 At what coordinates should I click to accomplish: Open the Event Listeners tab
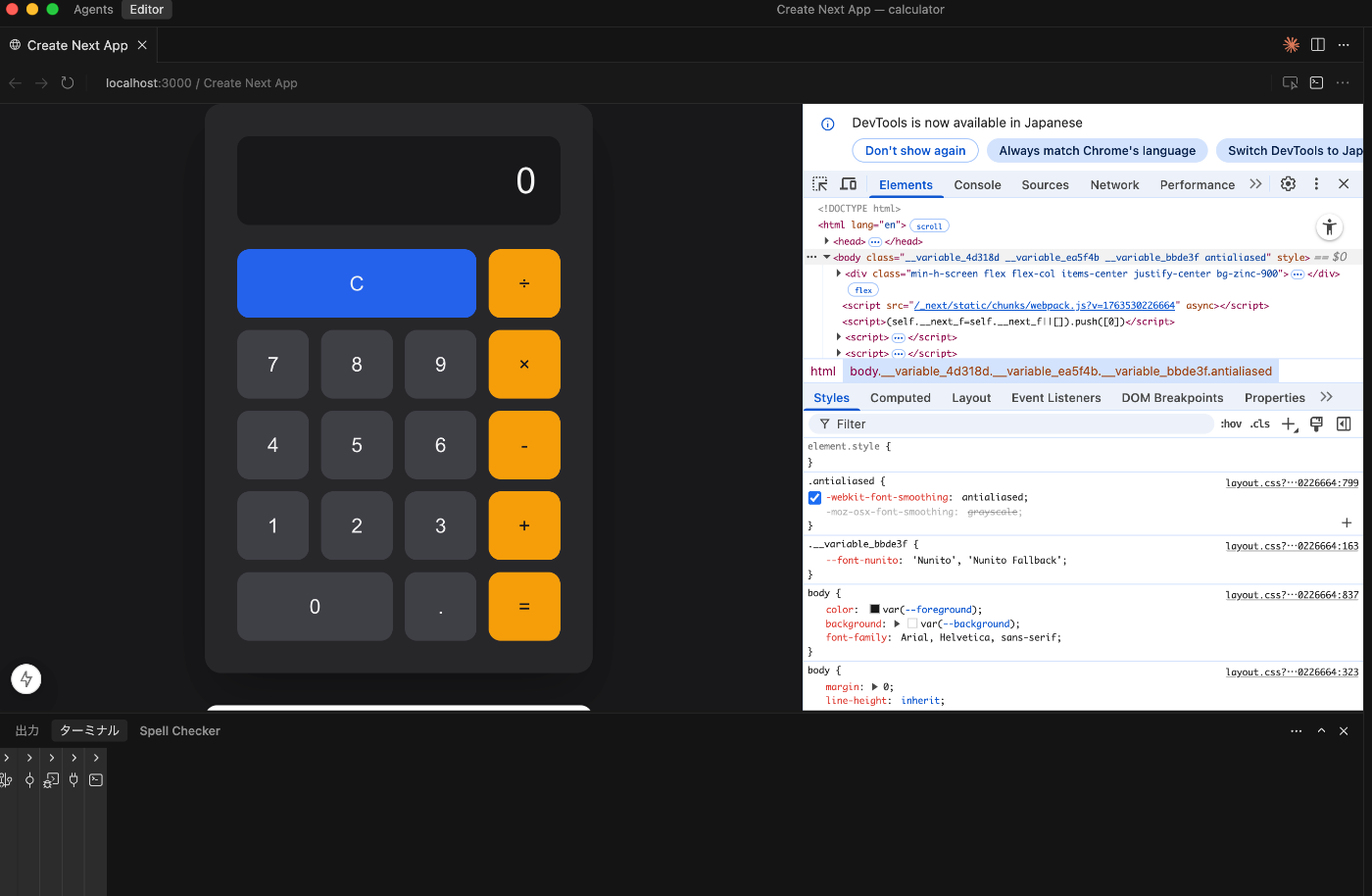(x=1055, y=397)
